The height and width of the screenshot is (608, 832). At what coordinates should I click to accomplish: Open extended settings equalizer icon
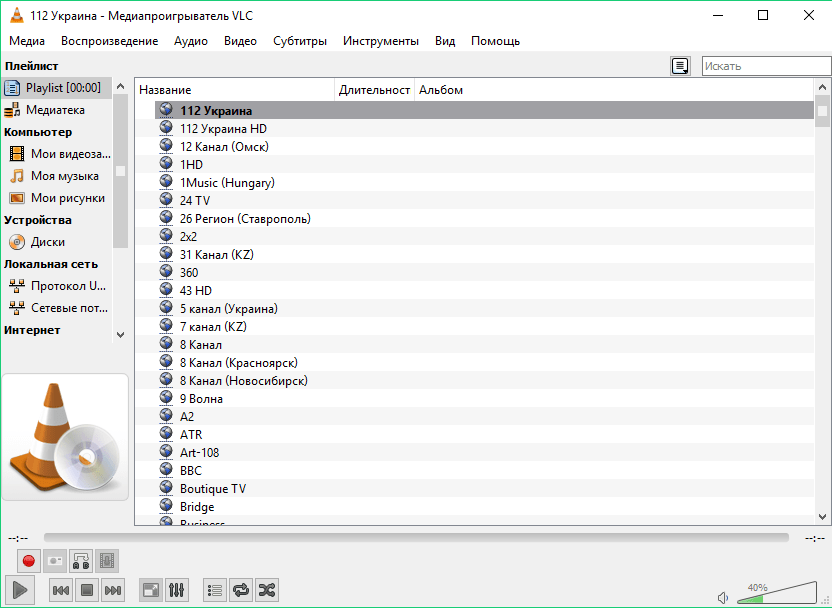point(177,590)
